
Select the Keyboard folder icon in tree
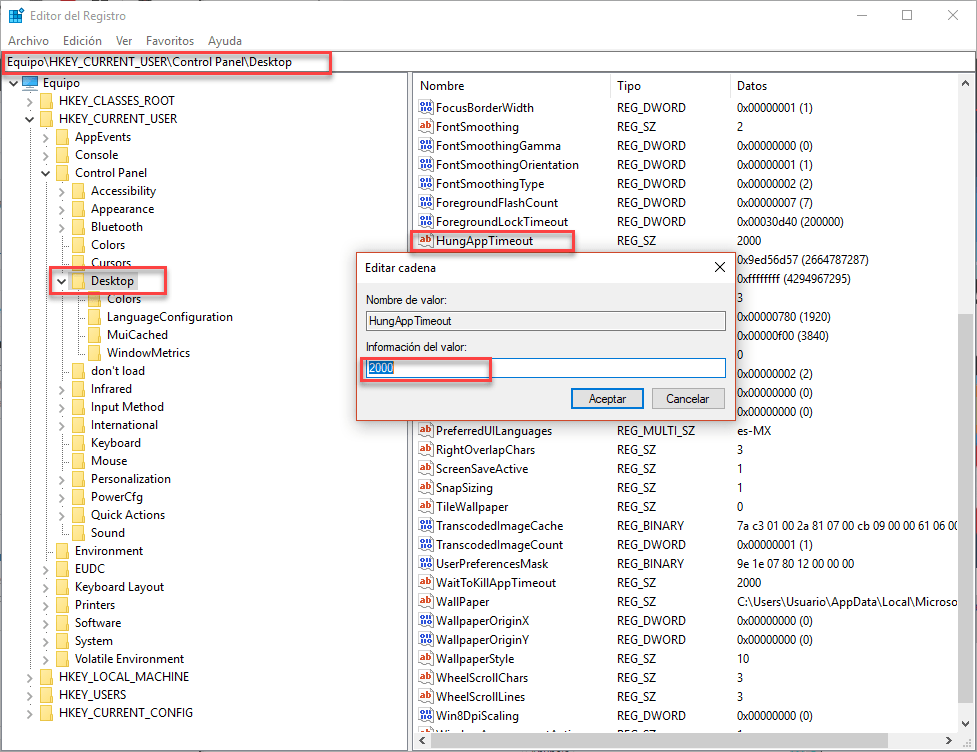(78, 443)
